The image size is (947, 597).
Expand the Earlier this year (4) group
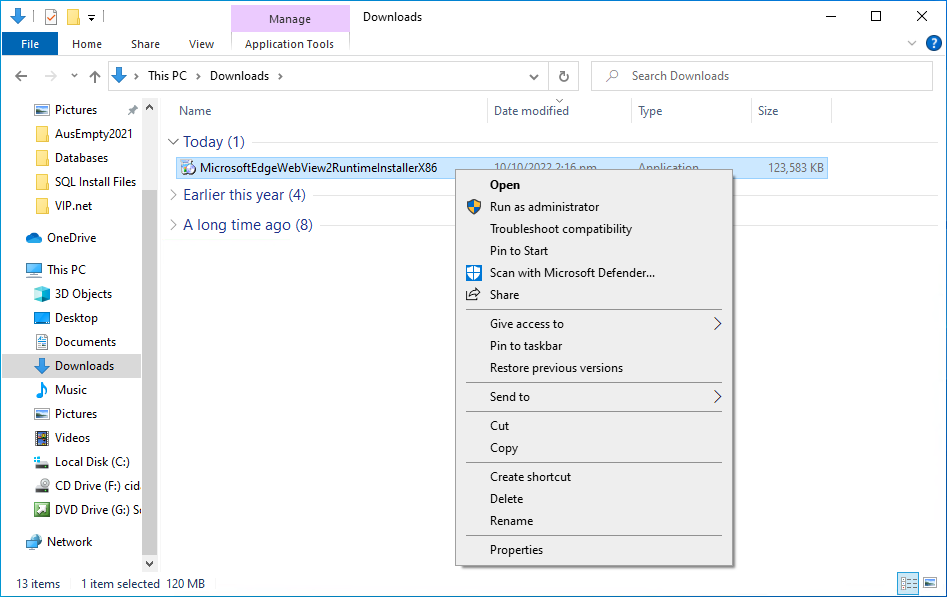click(173, 195)
